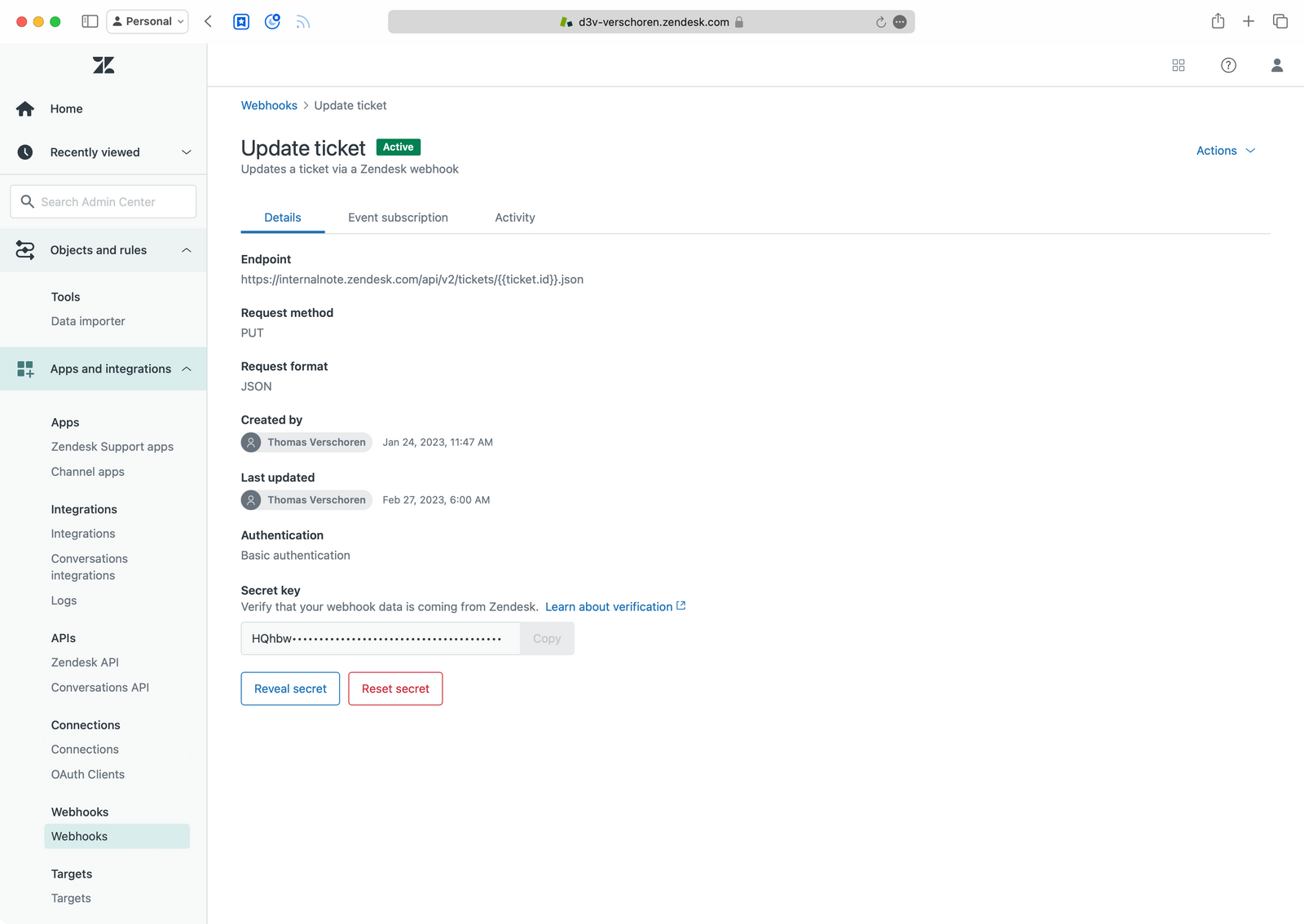Switch to the Activity tab
Viewport: 1304px width, 924px height.
click(x=514, y=218)
